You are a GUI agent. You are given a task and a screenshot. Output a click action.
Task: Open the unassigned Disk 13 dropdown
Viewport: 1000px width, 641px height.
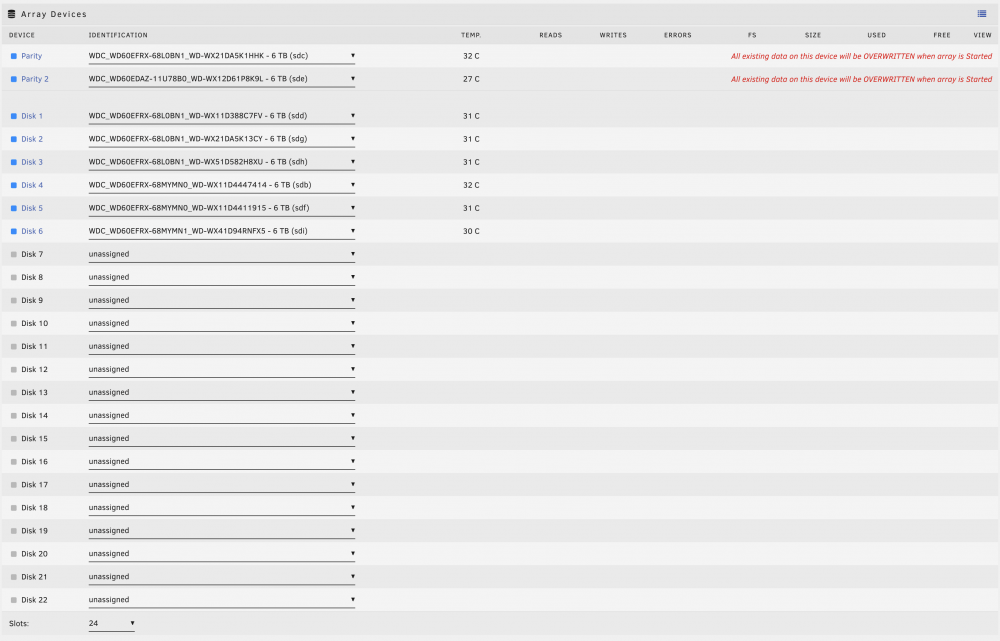221,392
